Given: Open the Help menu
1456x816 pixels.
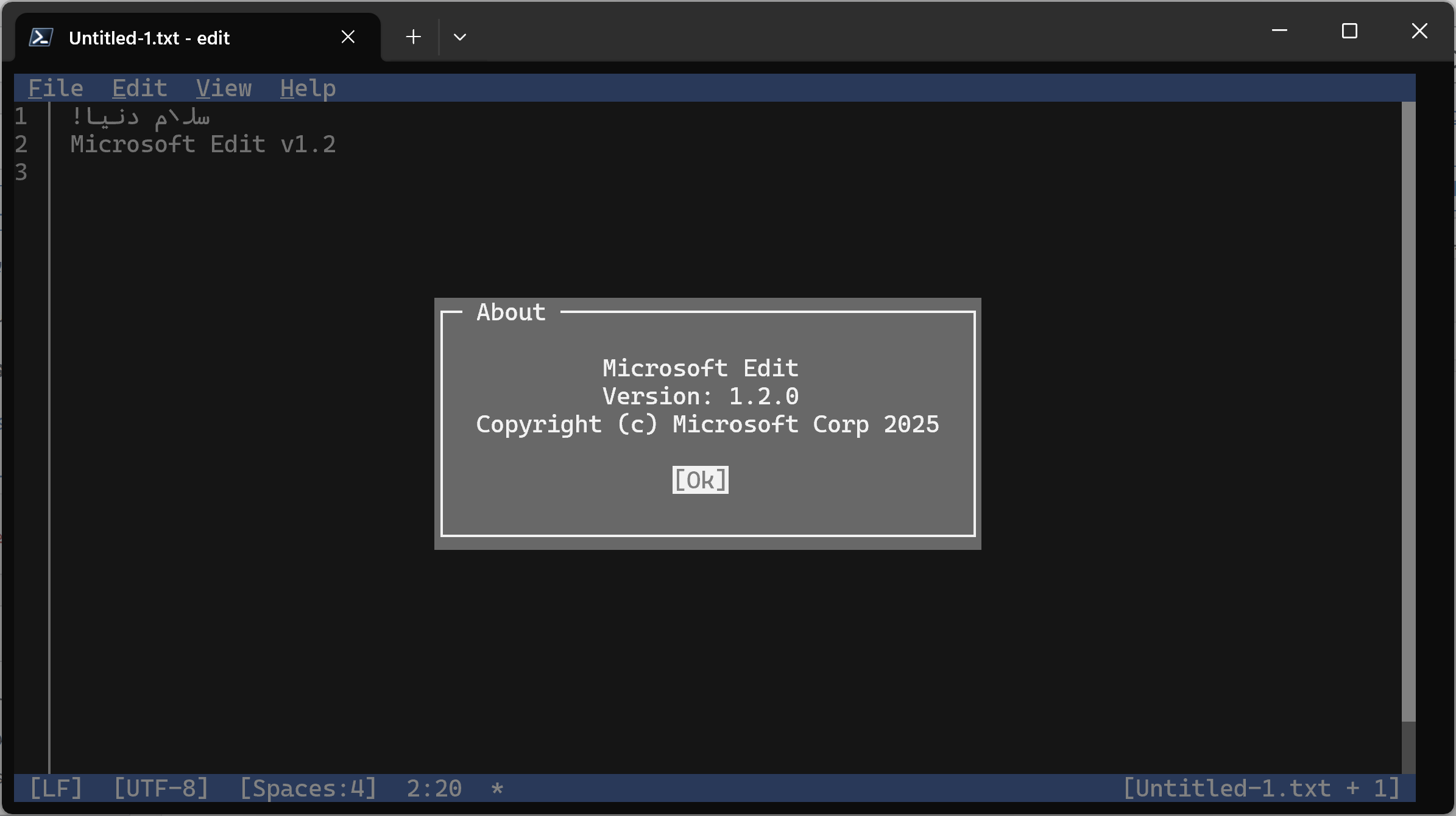Looking at the screenshot, I should [308, 88].
